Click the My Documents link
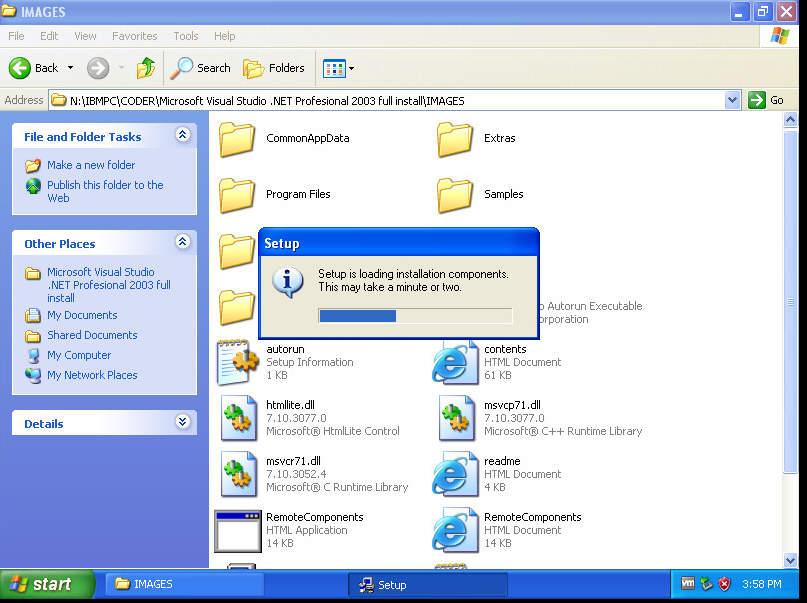The height and width of the screenshot is (603, 807). point(82,315)
